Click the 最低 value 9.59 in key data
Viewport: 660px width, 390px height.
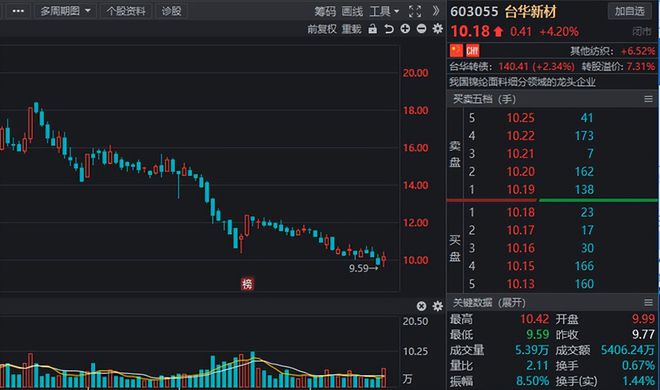click(538, 335)
